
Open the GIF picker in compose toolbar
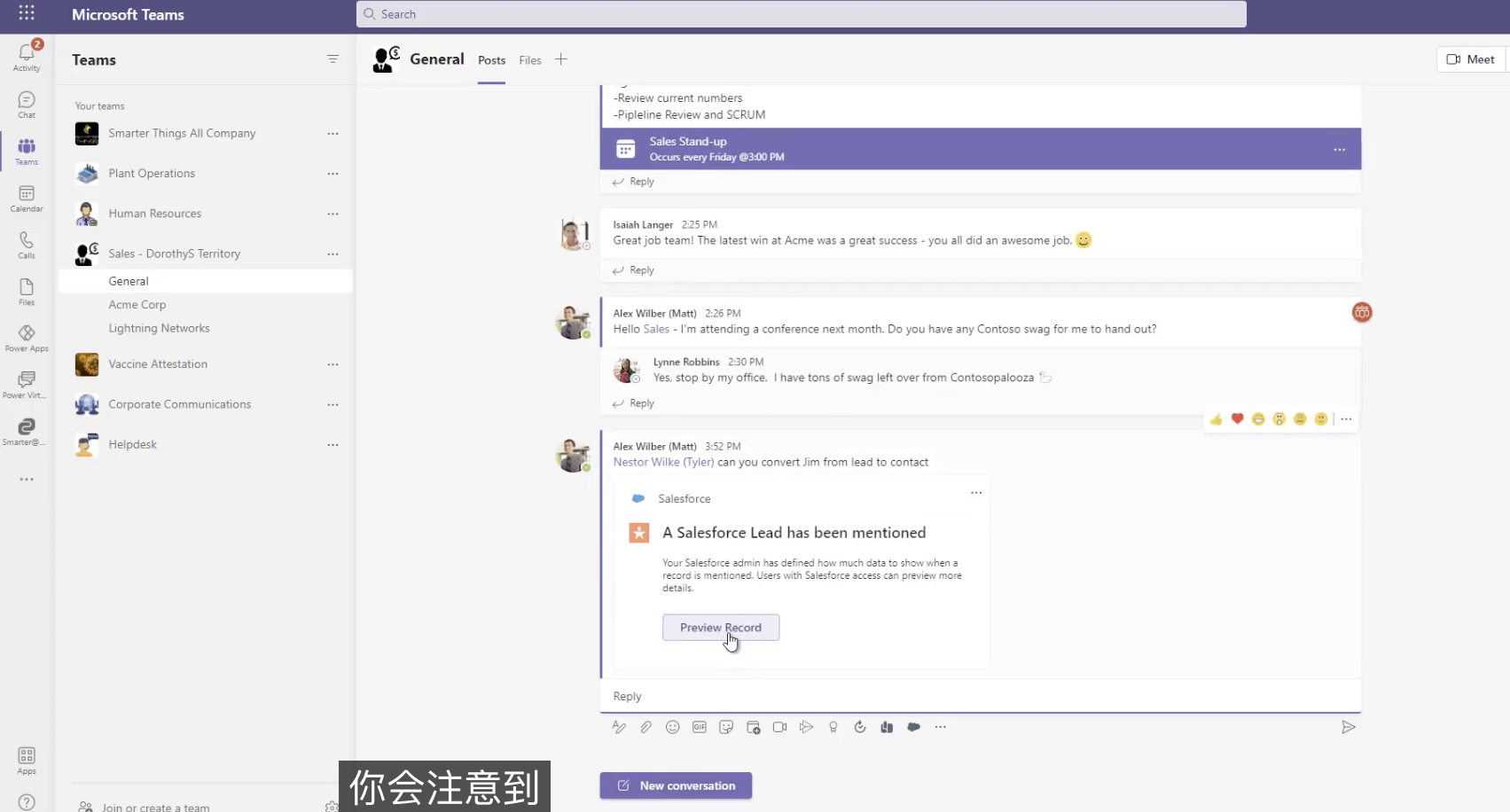coord(700,727)
